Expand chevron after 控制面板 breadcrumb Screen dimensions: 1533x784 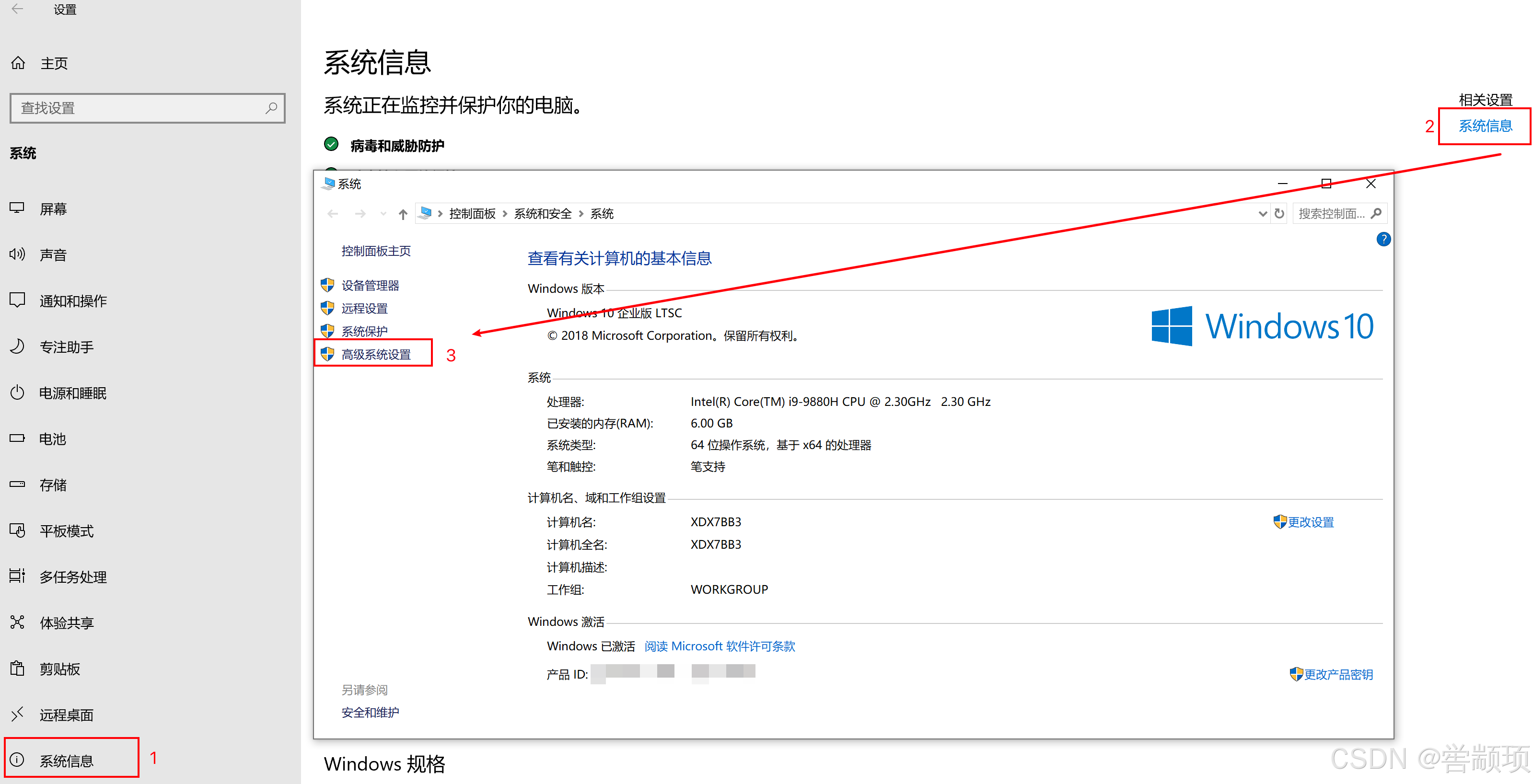coord(505,214)
